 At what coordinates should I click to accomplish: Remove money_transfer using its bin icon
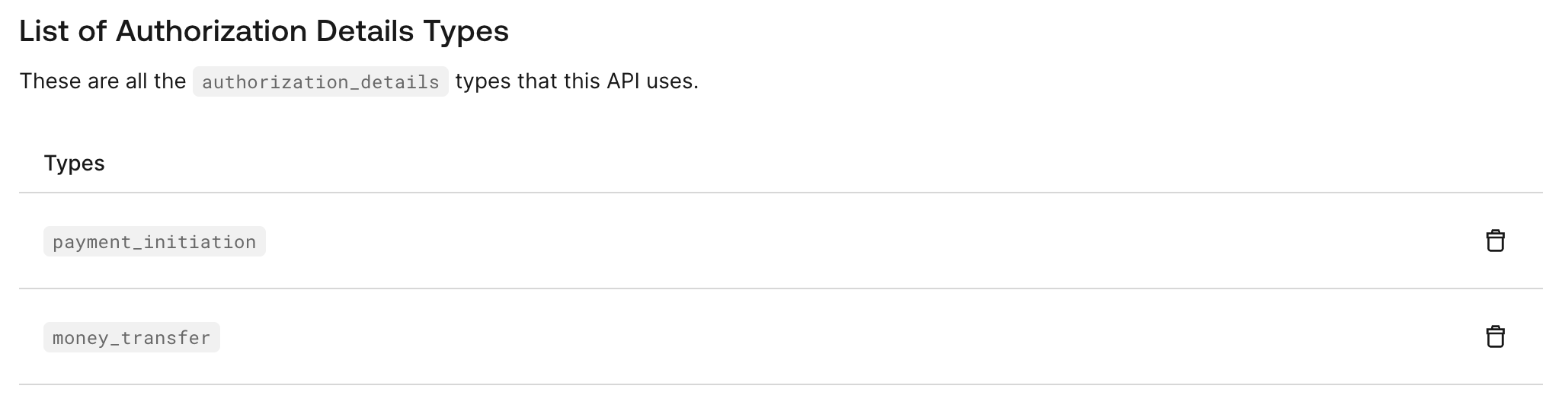(x=1495, y=336)
